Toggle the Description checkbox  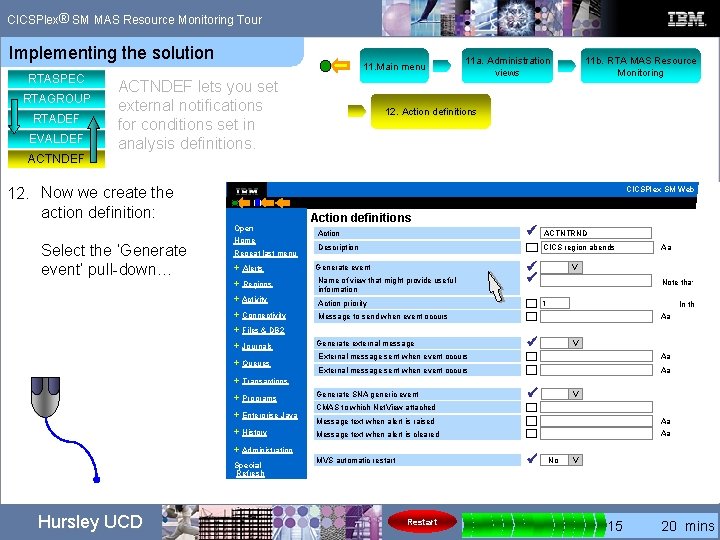(531, 248)
